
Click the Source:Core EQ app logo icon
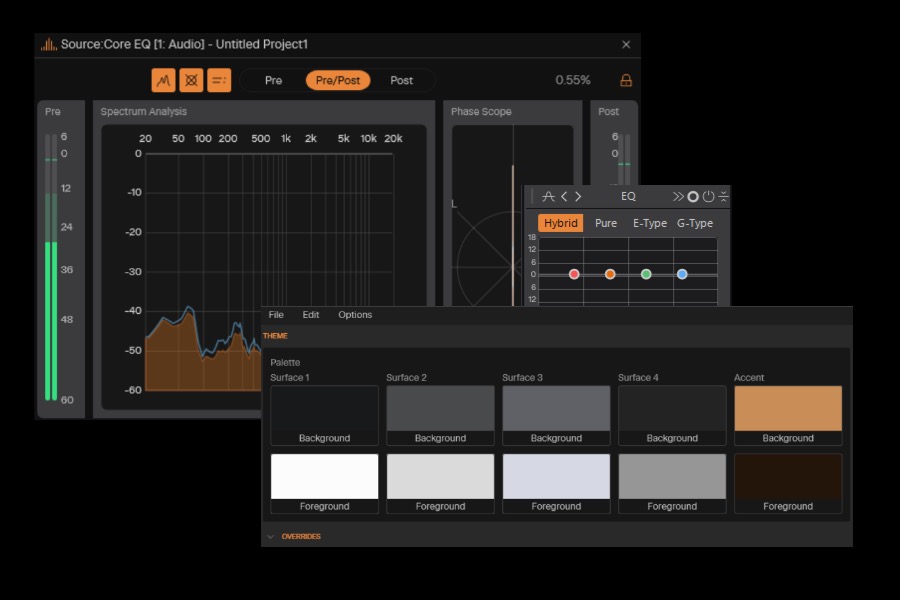click(x=48, y=44)
